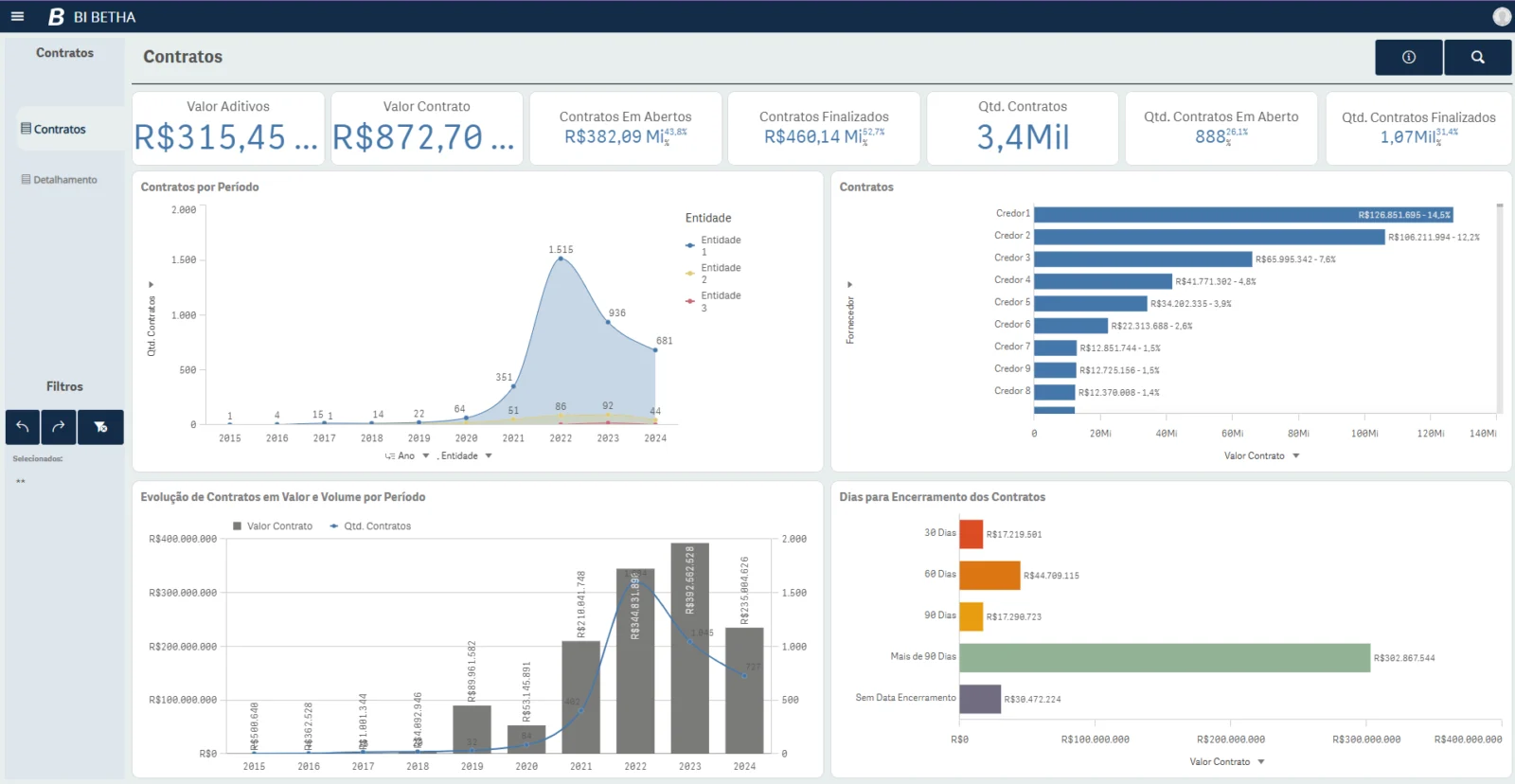Image resolution: width=1515 pixels, height=784 pixels.
Task: Click the Qtd. Contratos Em Aberto card
Action: tap(1221, 128)
